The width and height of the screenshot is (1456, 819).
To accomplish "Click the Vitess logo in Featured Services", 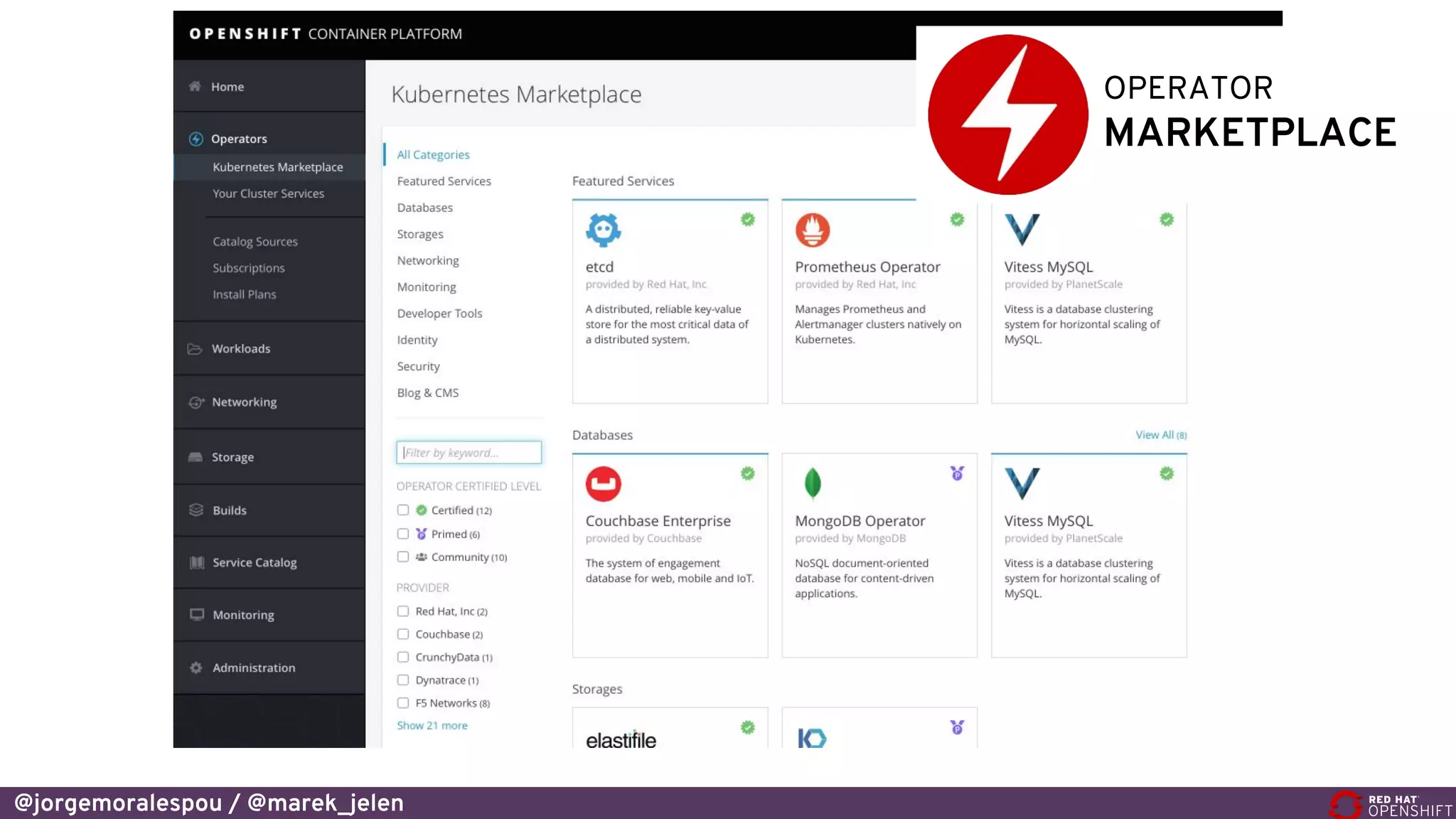I will (x=1022, y=230).
